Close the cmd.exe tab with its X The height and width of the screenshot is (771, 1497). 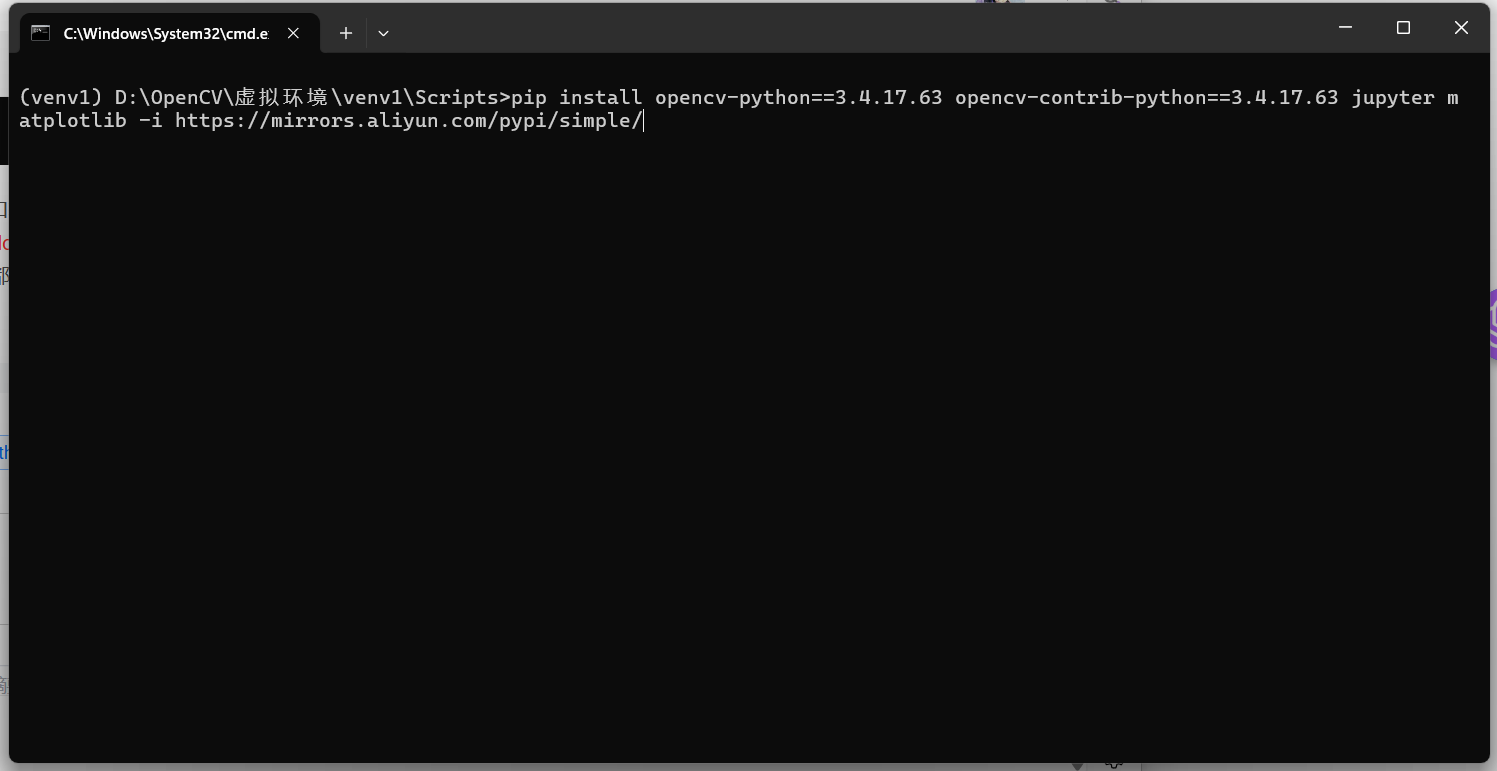click(293, 33)
